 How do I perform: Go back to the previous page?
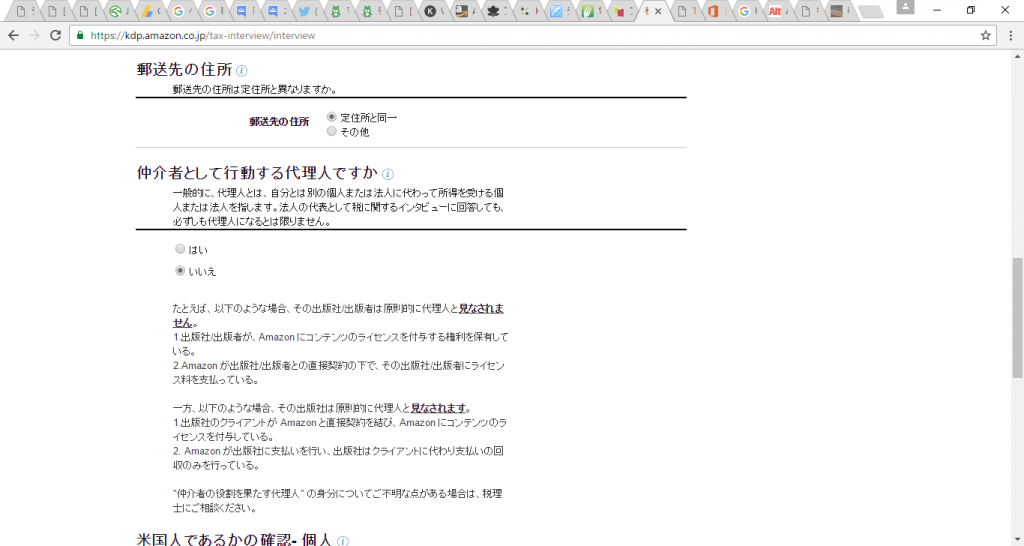click(x=13, y=36)
